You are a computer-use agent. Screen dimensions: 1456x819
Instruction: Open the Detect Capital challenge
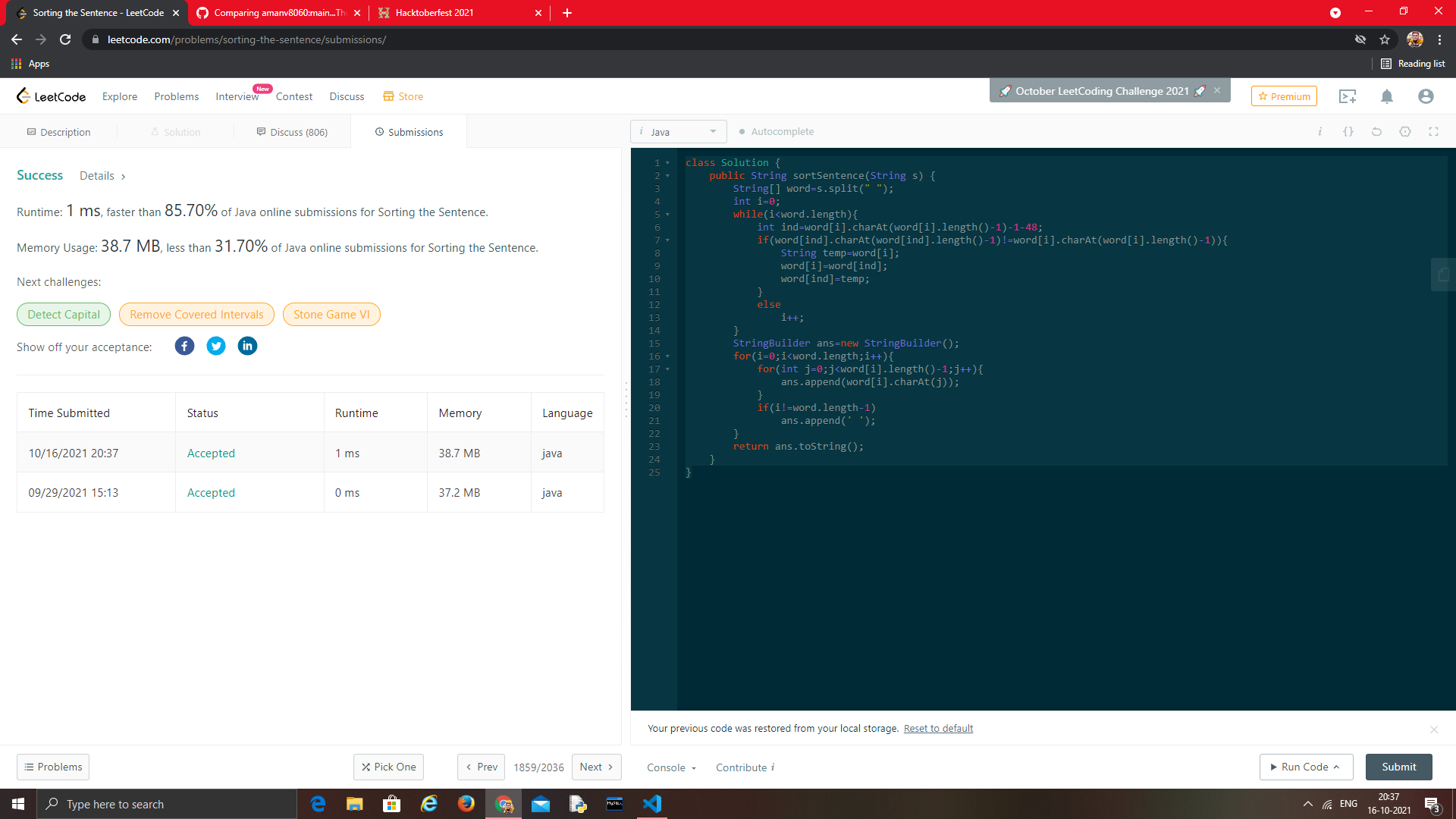coord(64,315)
